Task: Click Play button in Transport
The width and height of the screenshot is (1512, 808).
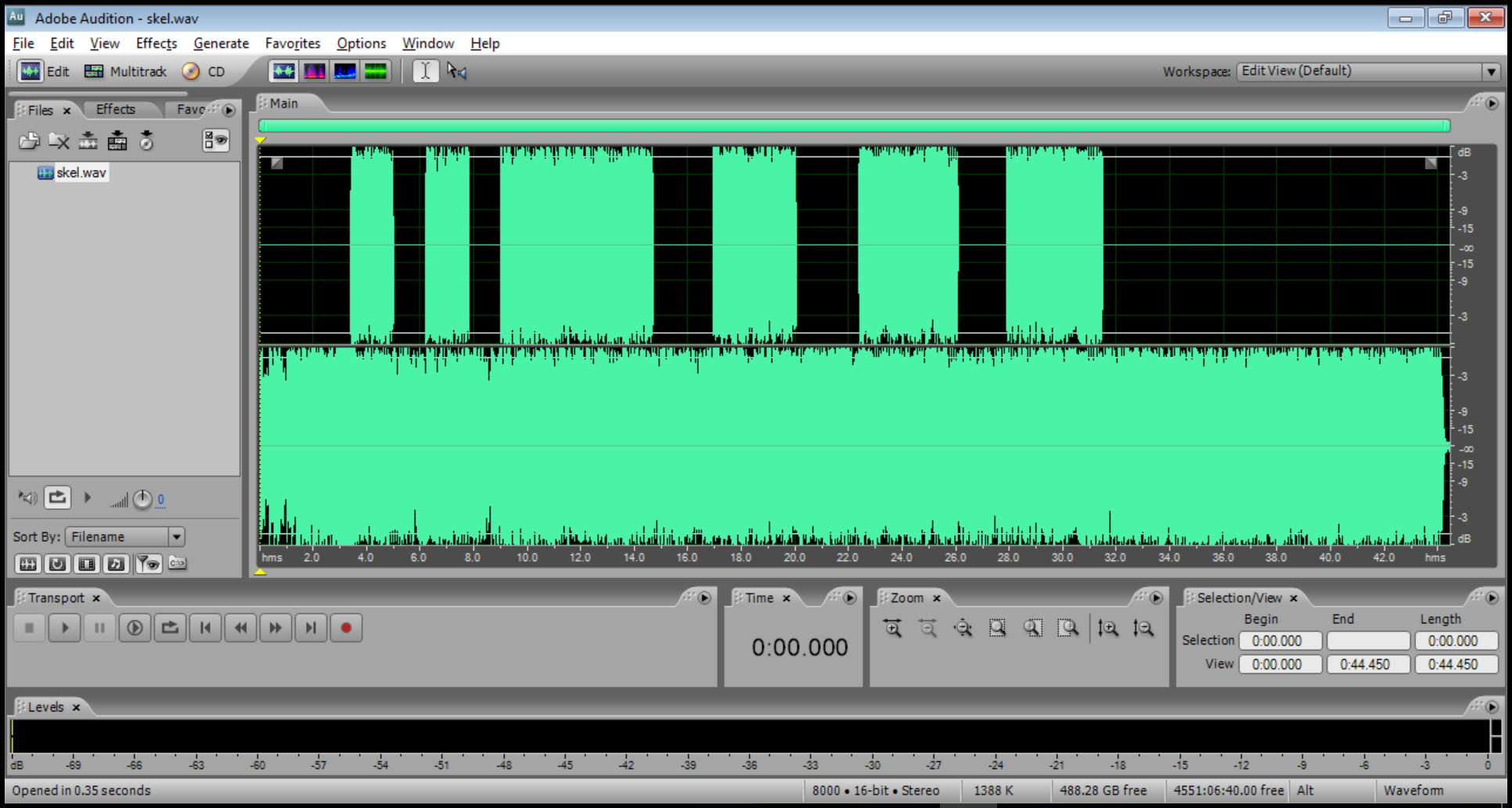Action: pos(65,628)
